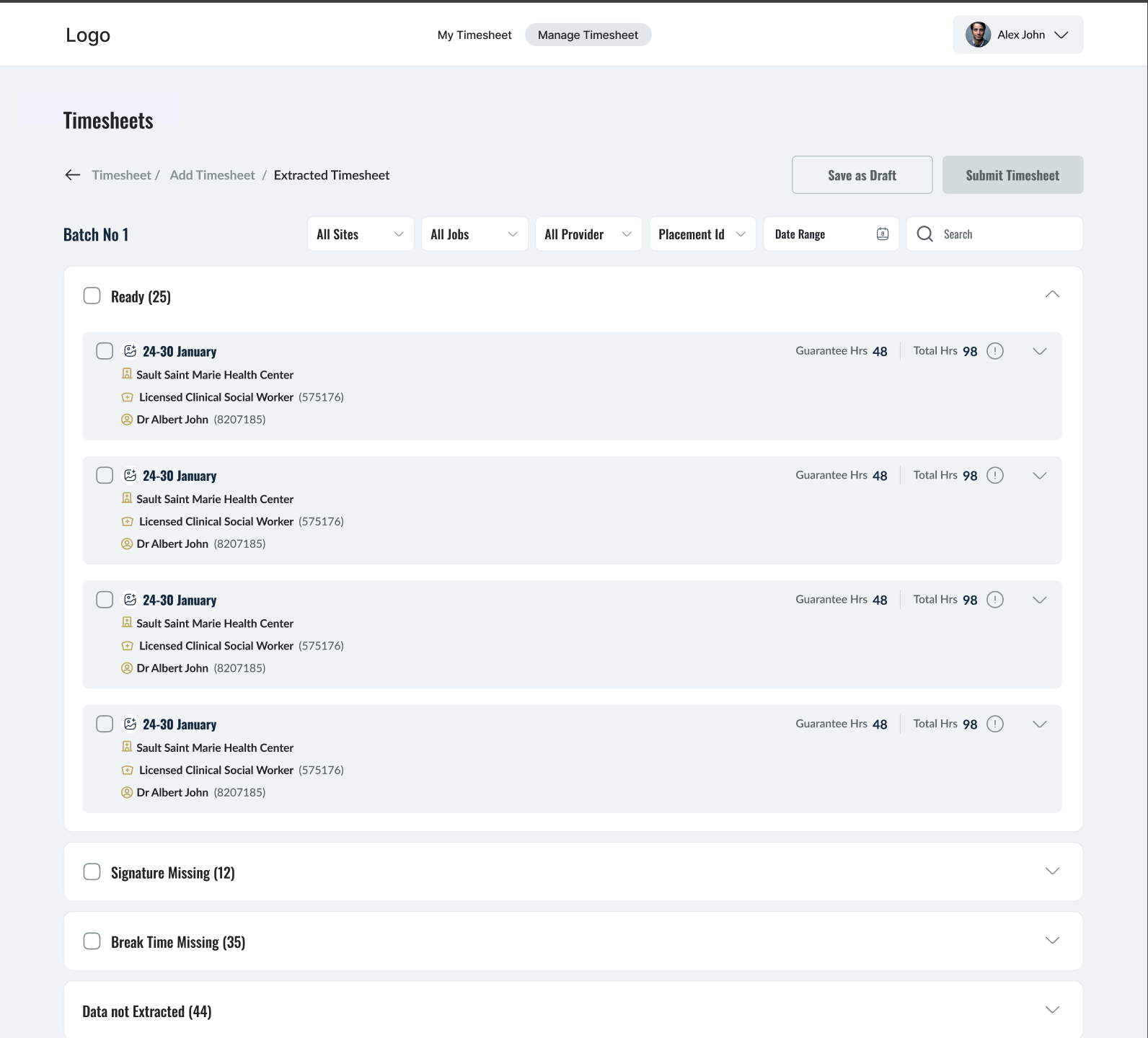The image size is (1148, 1038).
Task: Collapse the Ready (25) section
Action: [x=1052, y=294]
